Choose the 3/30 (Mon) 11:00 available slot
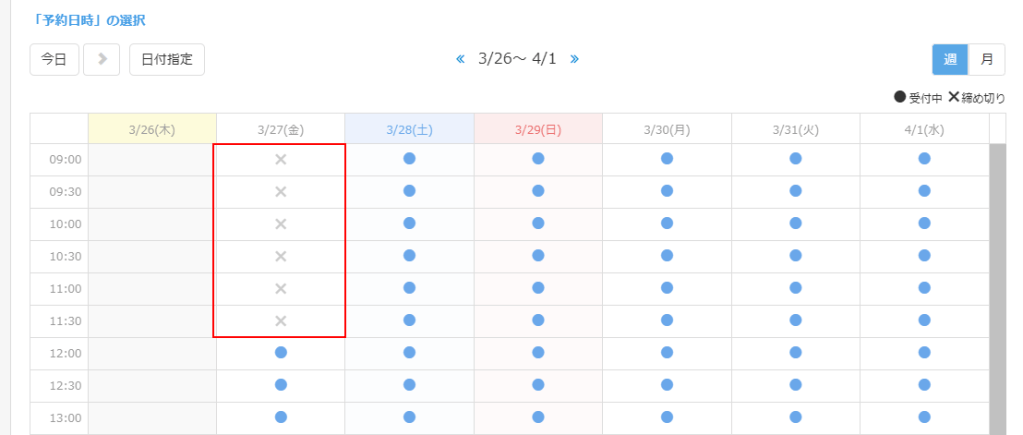 667,288
